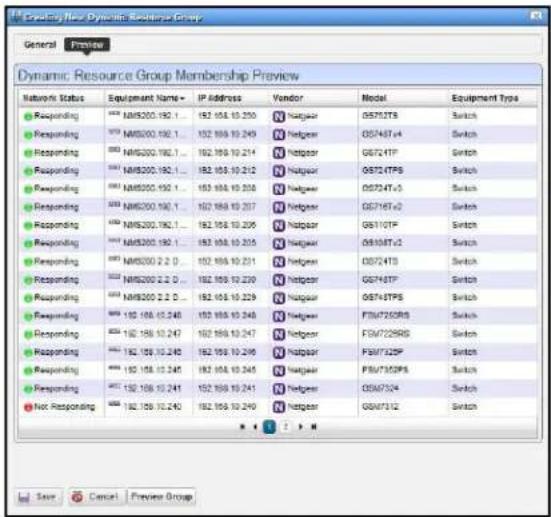Click equipment icon in 192.168.10.240 row
The height and width of the screenshot is (517, 551).
[114, 404]
